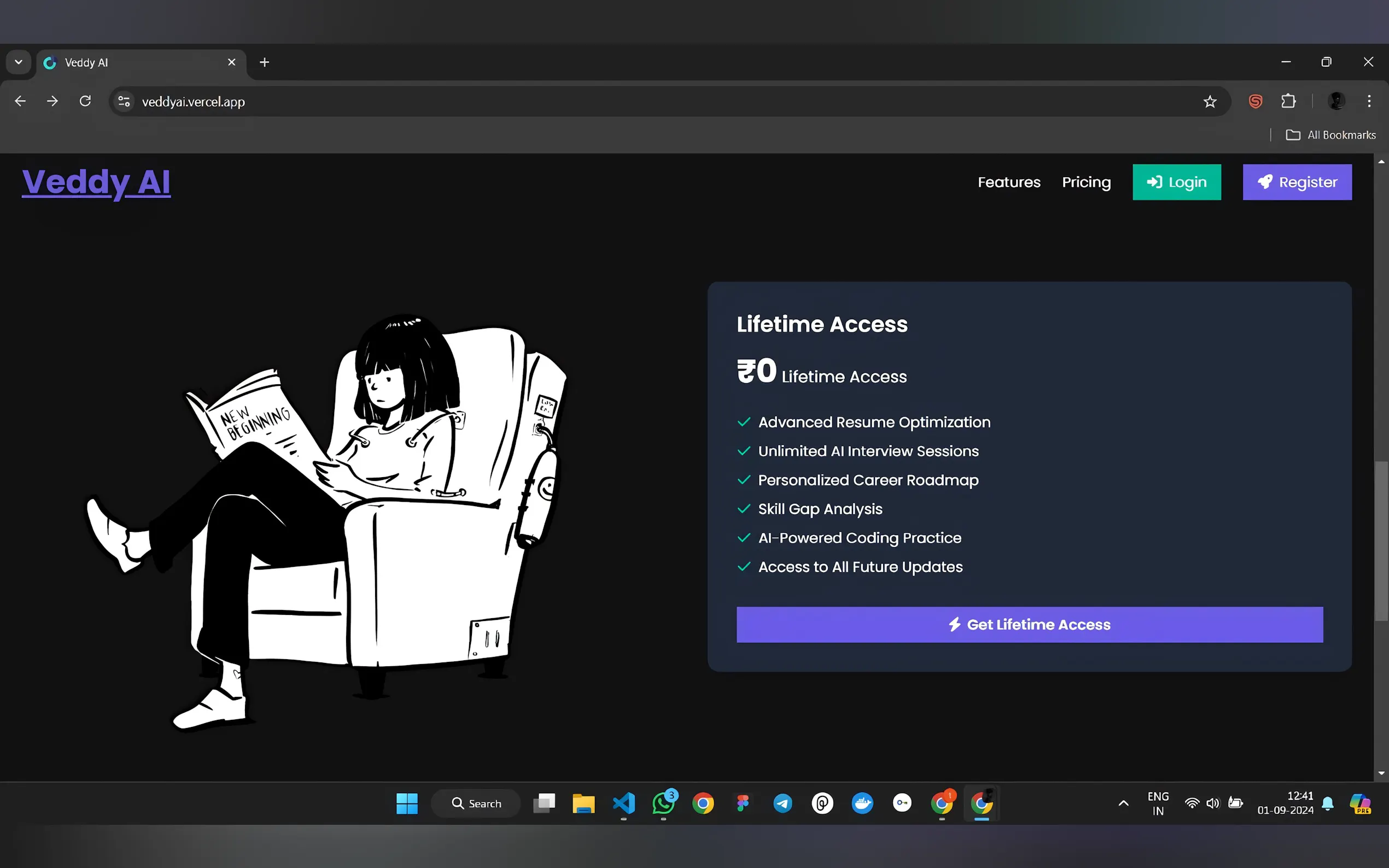Viewport: 1389px width, 868px height.
Task: Open the browser profile avatar
Action: click(1336, 102)
